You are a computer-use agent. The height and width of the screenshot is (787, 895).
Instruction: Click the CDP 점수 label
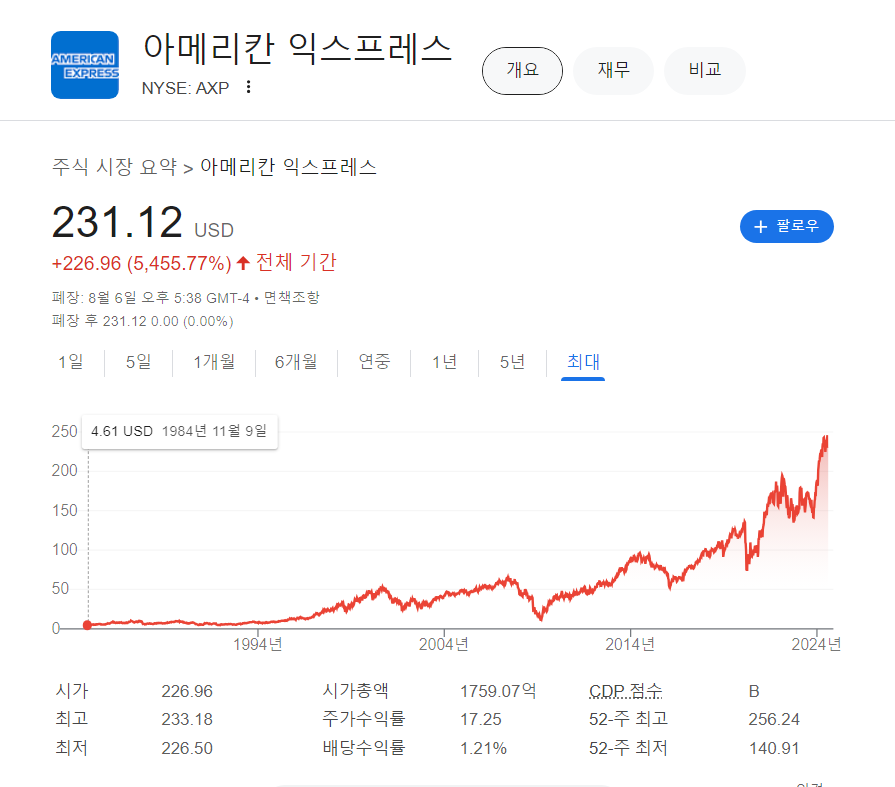626,691
